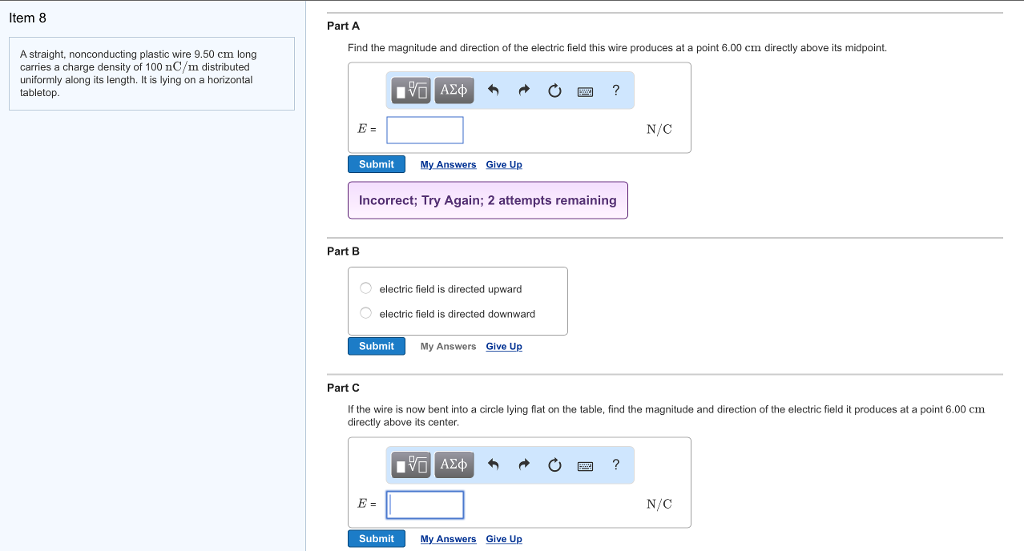Open the math templates button in Part A
The image size is (1024, 551).
pyautogui.click(x=412, y=91)
